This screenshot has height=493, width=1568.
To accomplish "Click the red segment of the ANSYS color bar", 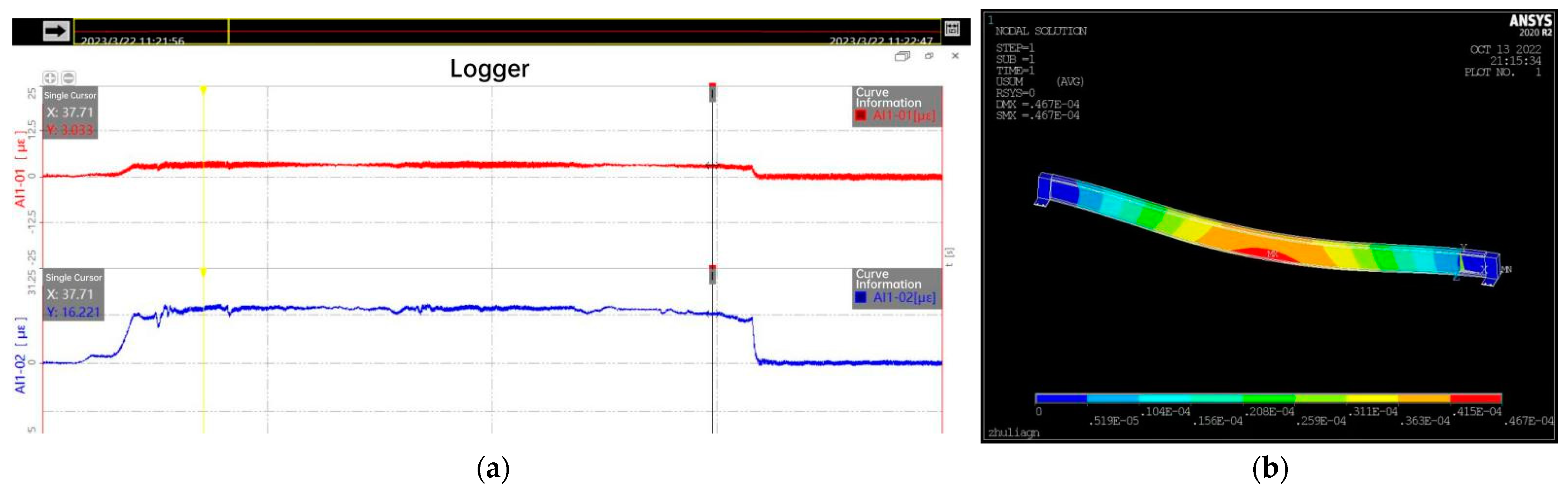I will [x=1475, y=399].
